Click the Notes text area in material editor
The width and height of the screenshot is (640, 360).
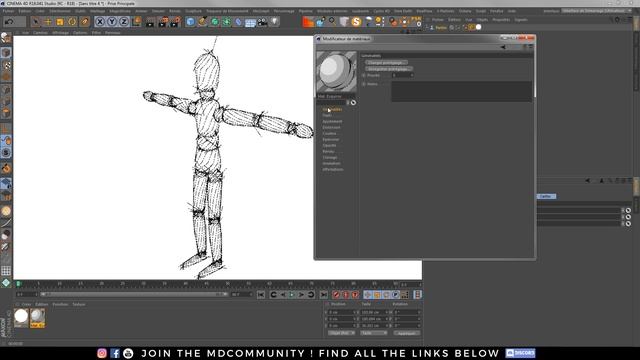point(462,91)
